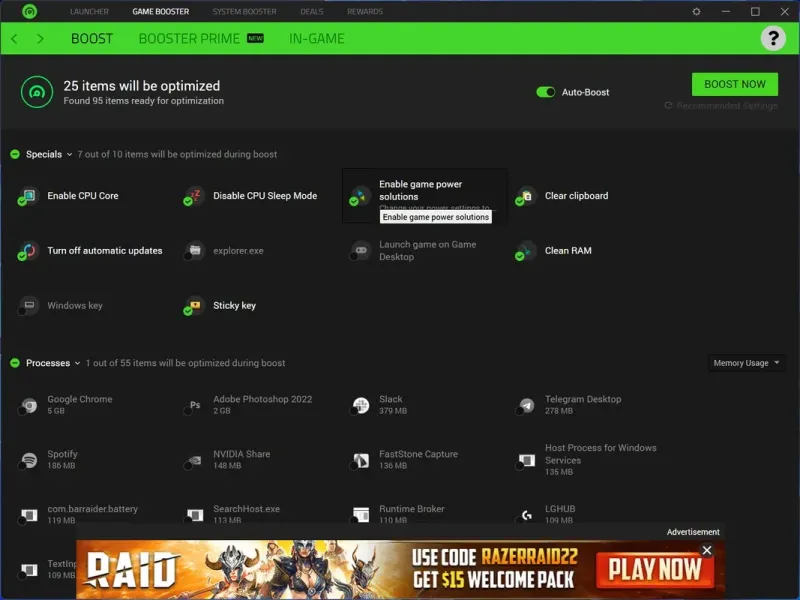Toggle the Auto-Boost switch

coord(545,92)
